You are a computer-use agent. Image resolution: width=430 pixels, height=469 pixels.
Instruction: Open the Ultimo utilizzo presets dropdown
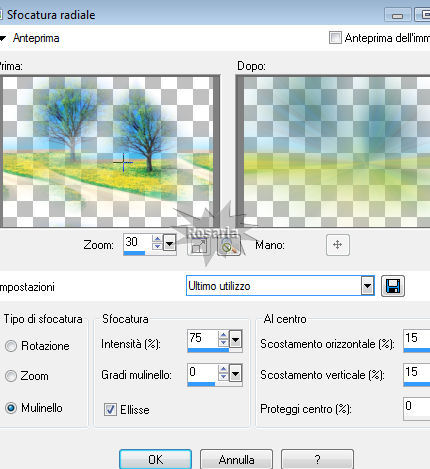point(367,286)
